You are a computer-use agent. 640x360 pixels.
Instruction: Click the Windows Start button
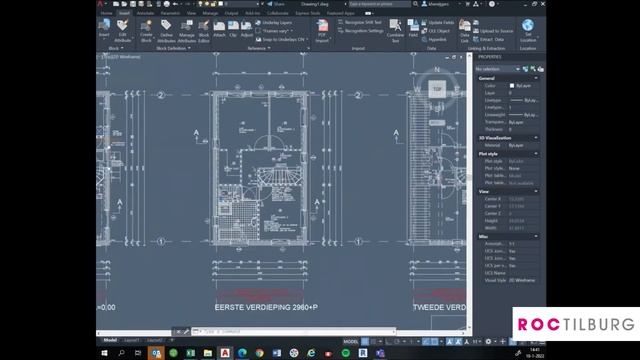point(104,353)
